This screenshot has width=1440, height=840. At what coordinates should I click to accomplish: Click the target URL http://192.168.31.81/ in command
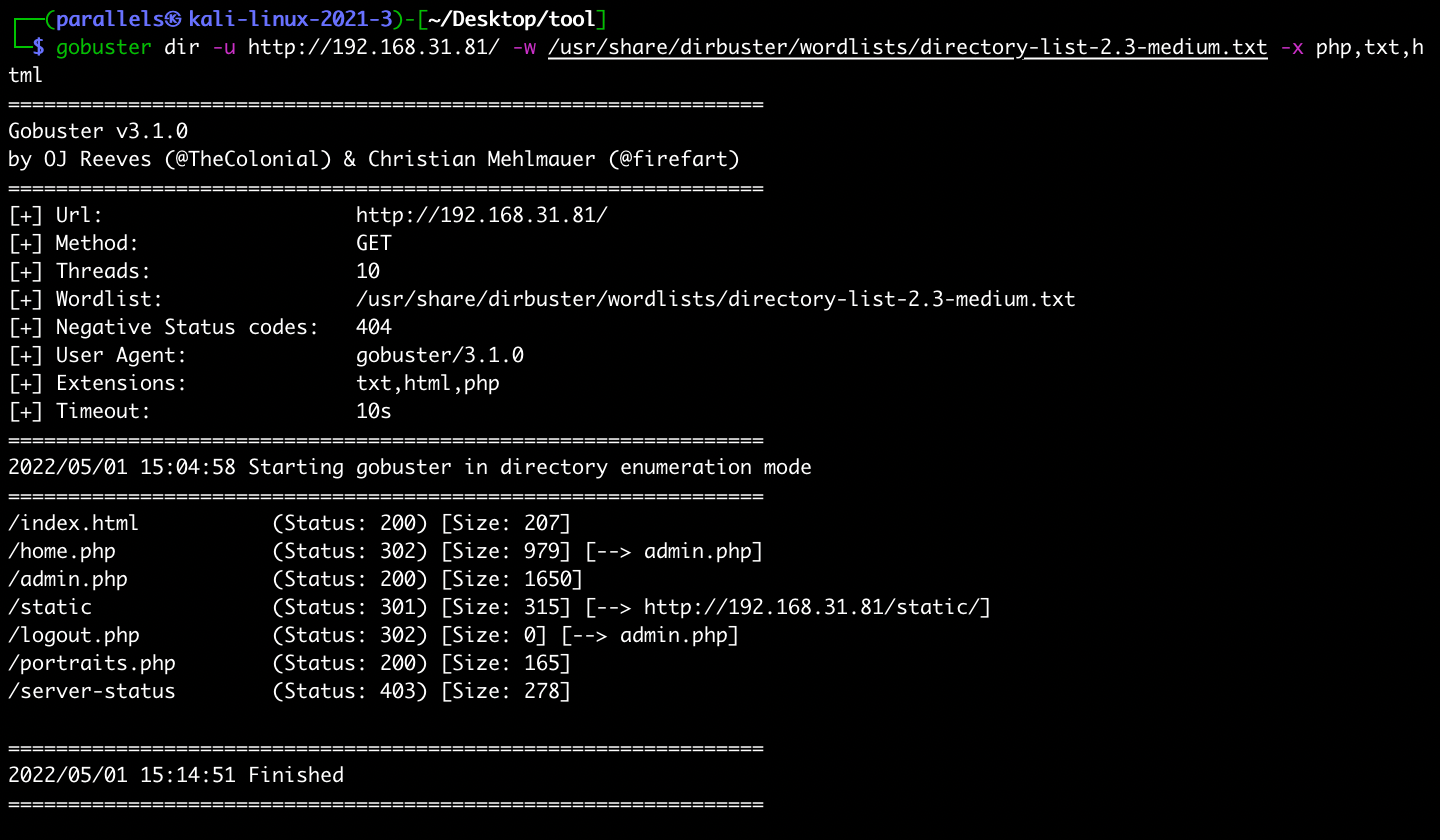[373, 47]
